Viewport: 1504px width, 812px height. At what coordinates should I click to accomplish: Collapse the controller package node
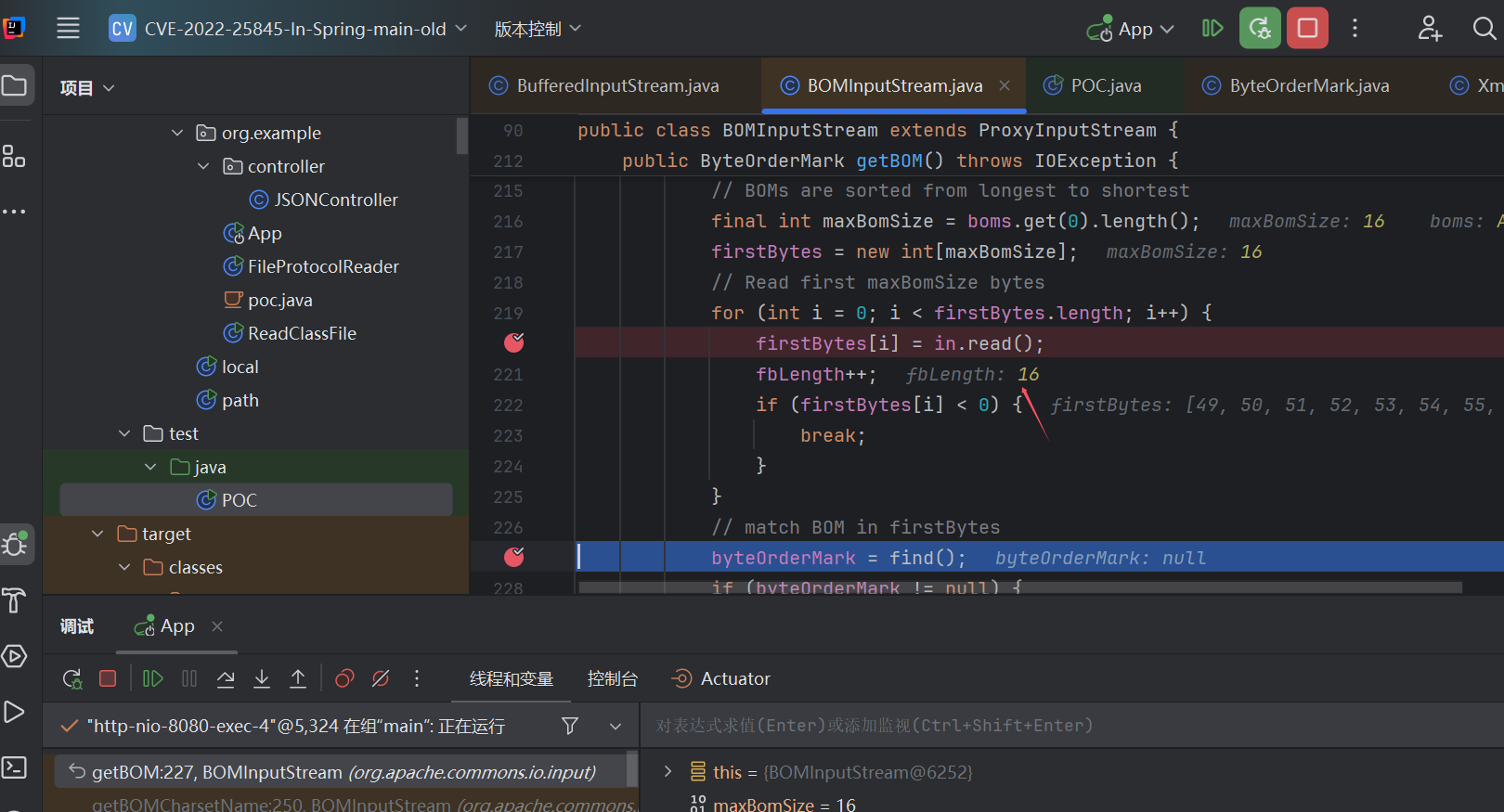pos(203,166)
